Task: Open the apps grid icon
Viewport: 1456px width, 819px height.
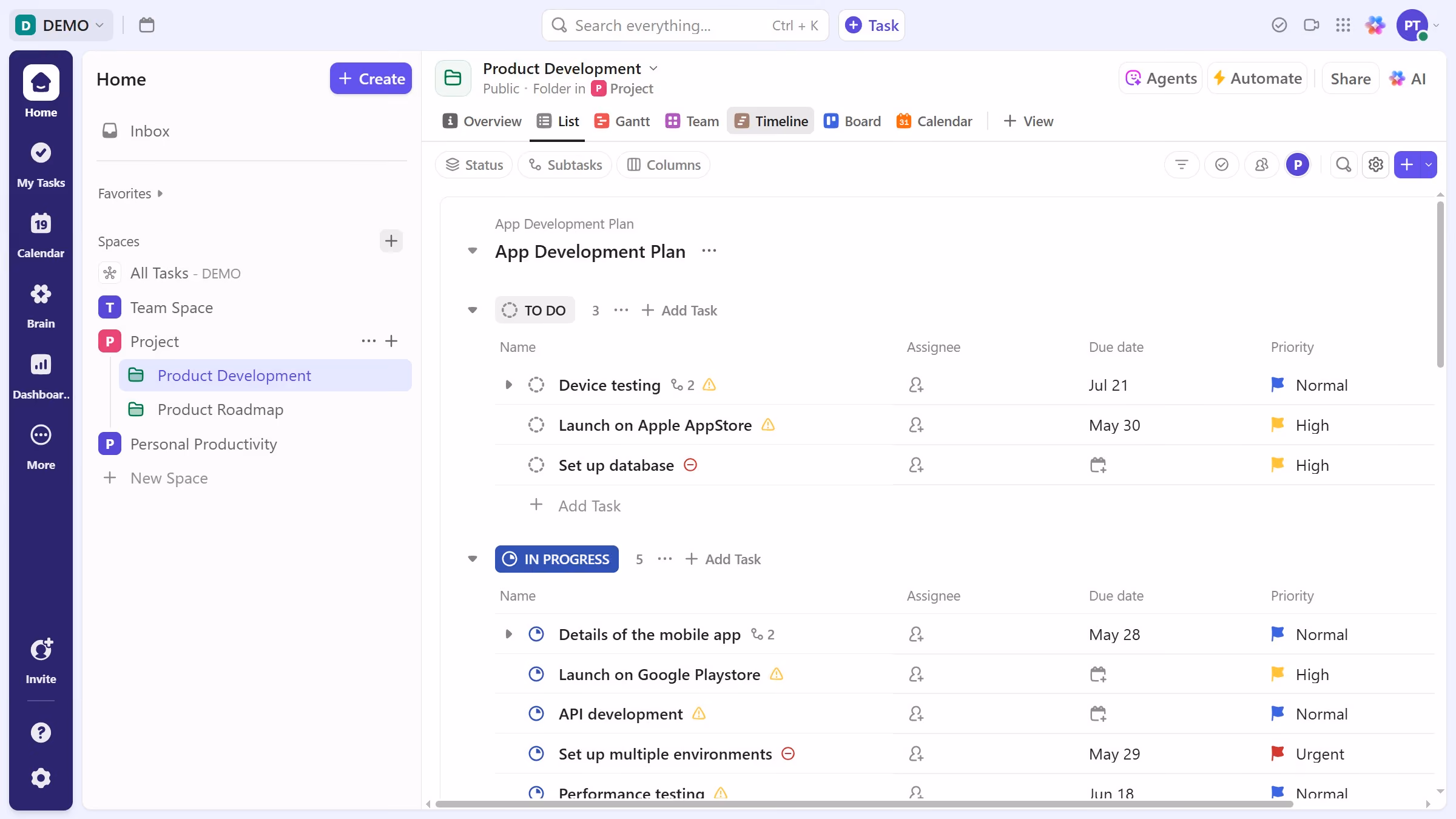Action: (x=1343, y=25)
